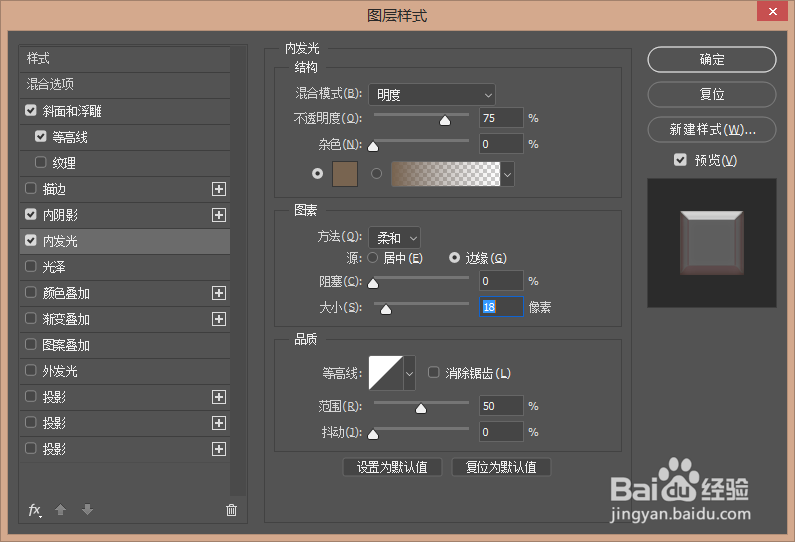
Task: Open the brown glow color swatch
Action: click(345, 174)
